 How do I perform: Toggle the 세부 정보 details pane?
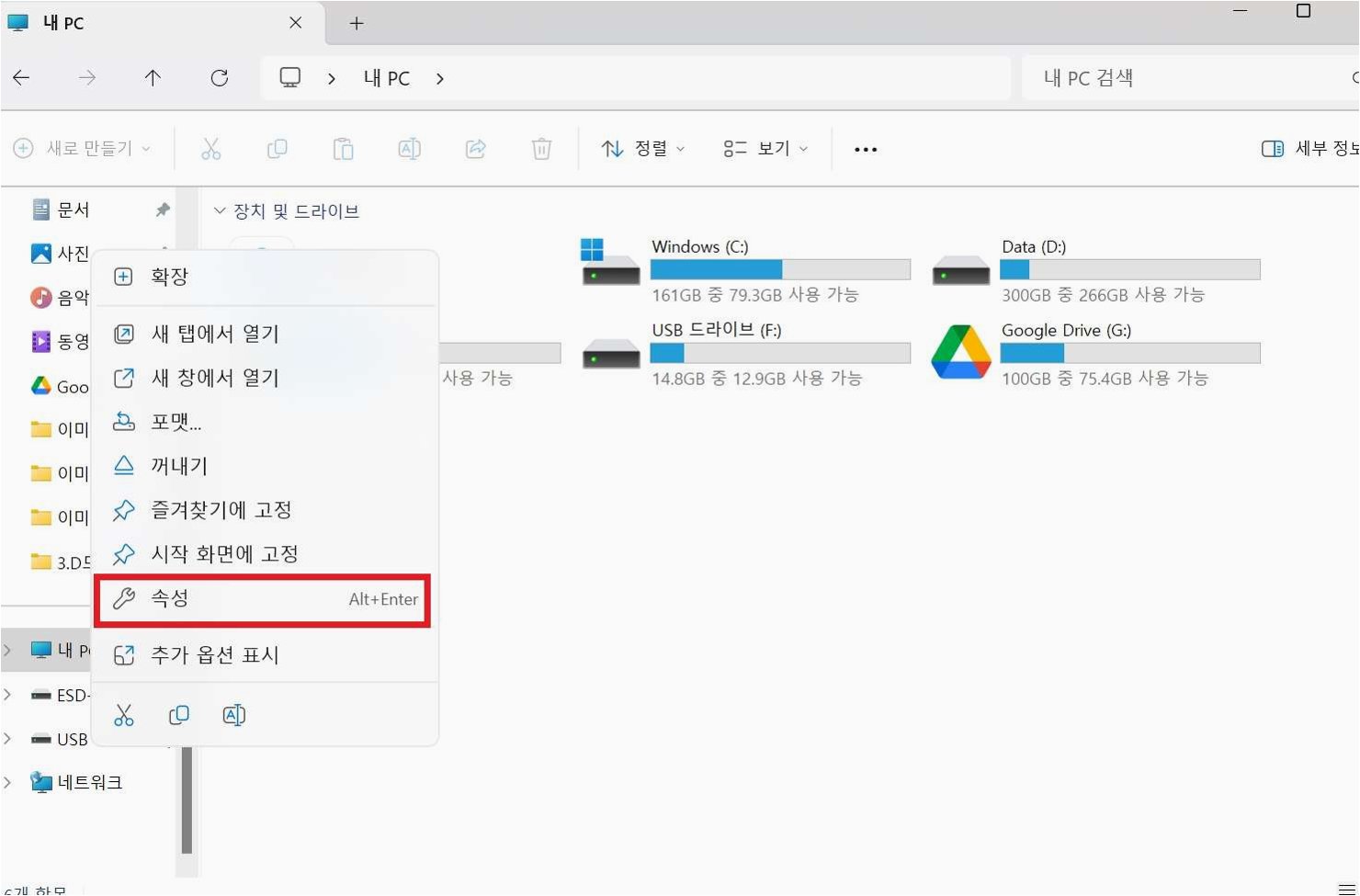pos(1310,149)
